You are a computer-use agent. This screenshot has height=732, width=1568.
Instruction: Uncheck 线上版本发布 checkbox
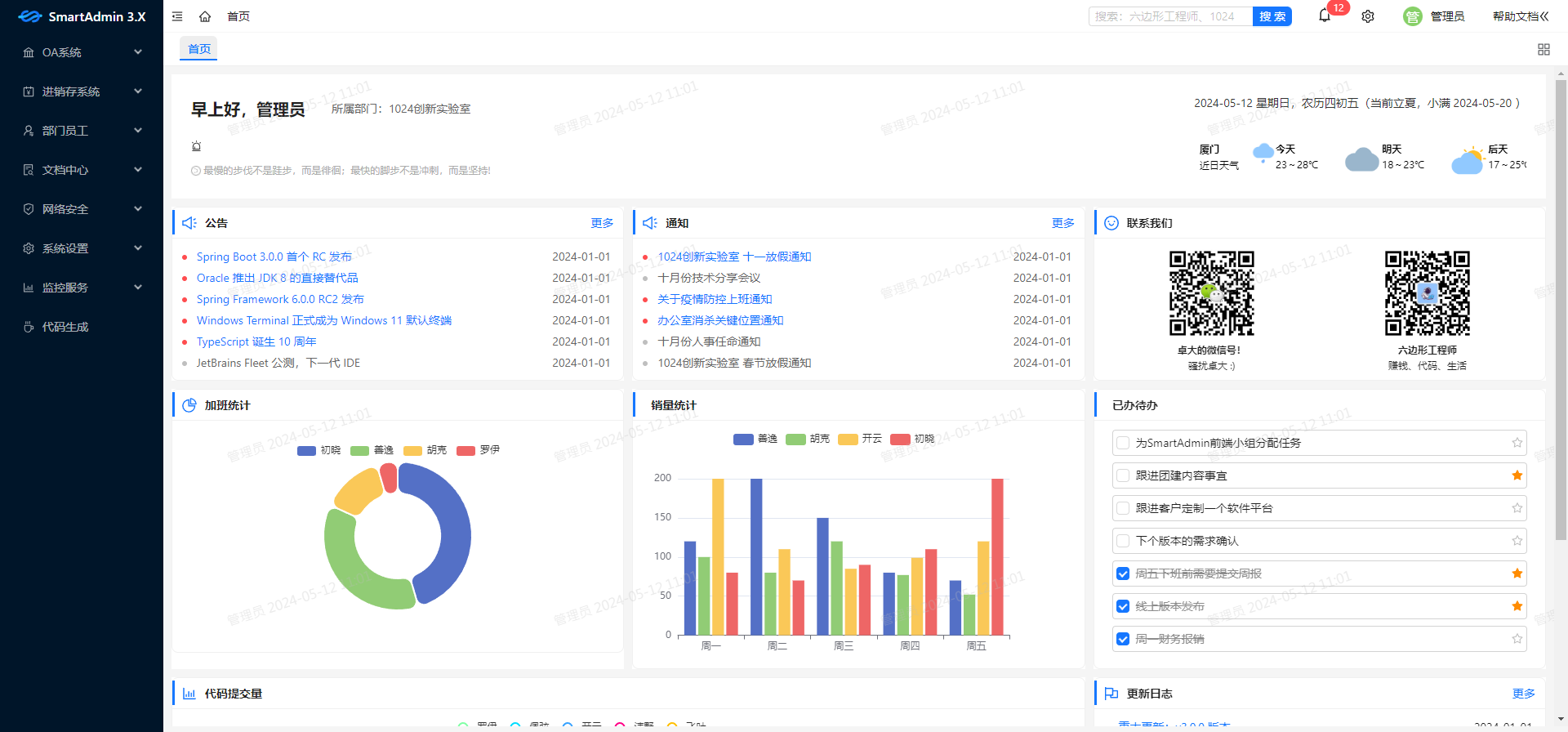tap(1123, 606)
